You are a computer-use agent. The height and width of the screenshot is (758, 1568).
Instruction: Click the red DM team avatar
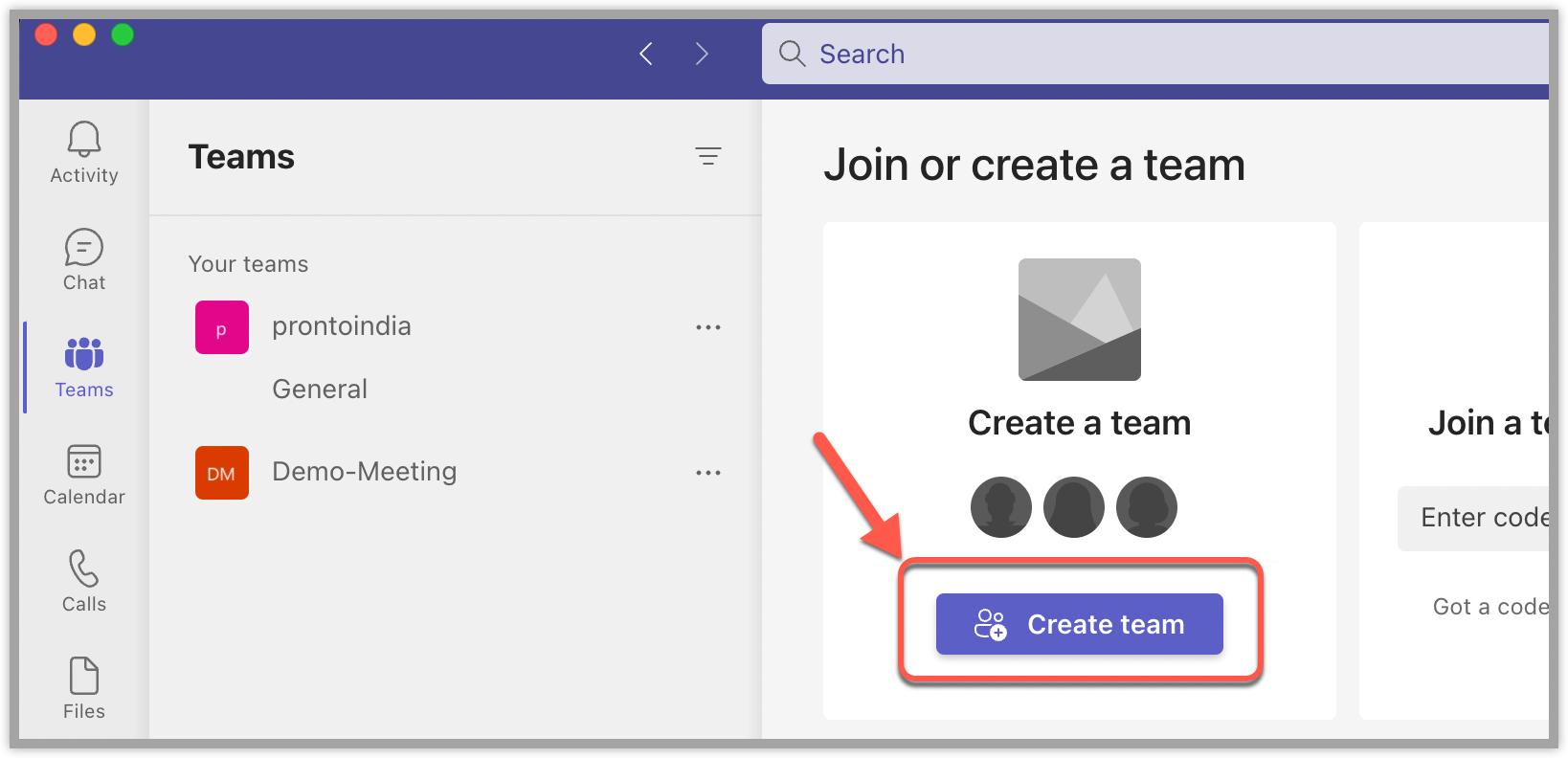coord(222,473)
